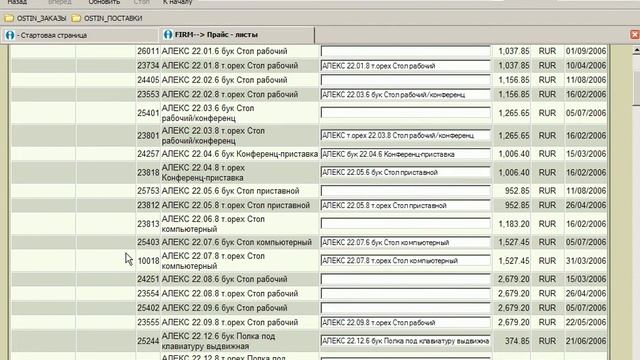Image resolution: width=640 pixels, height=360 pixels.
Task: Click АЛЕКС 22.09.6 бук Стол рабочий name
Action: [224, 308]
